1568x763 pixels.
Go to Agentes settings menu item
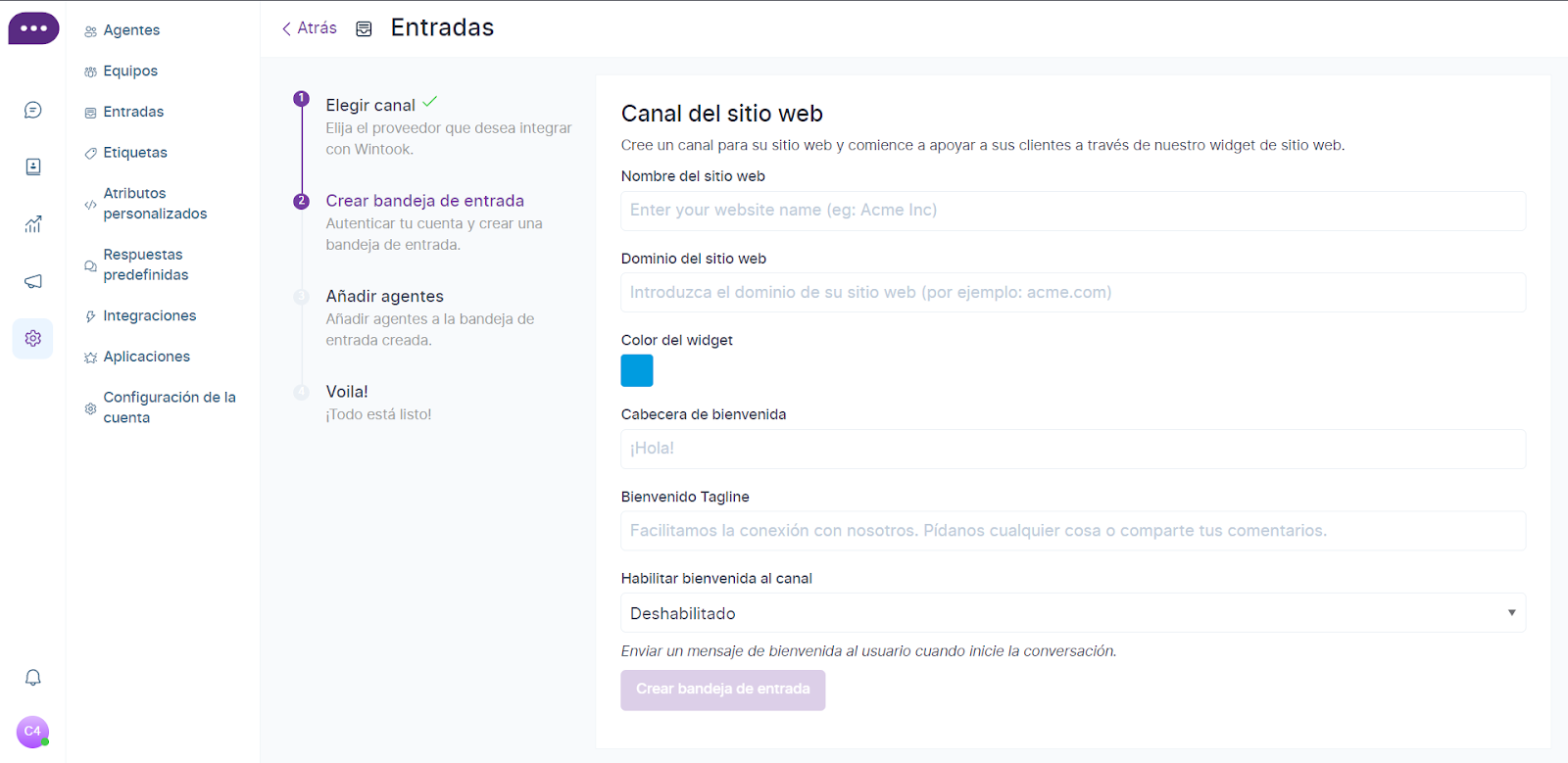point(131,30)
